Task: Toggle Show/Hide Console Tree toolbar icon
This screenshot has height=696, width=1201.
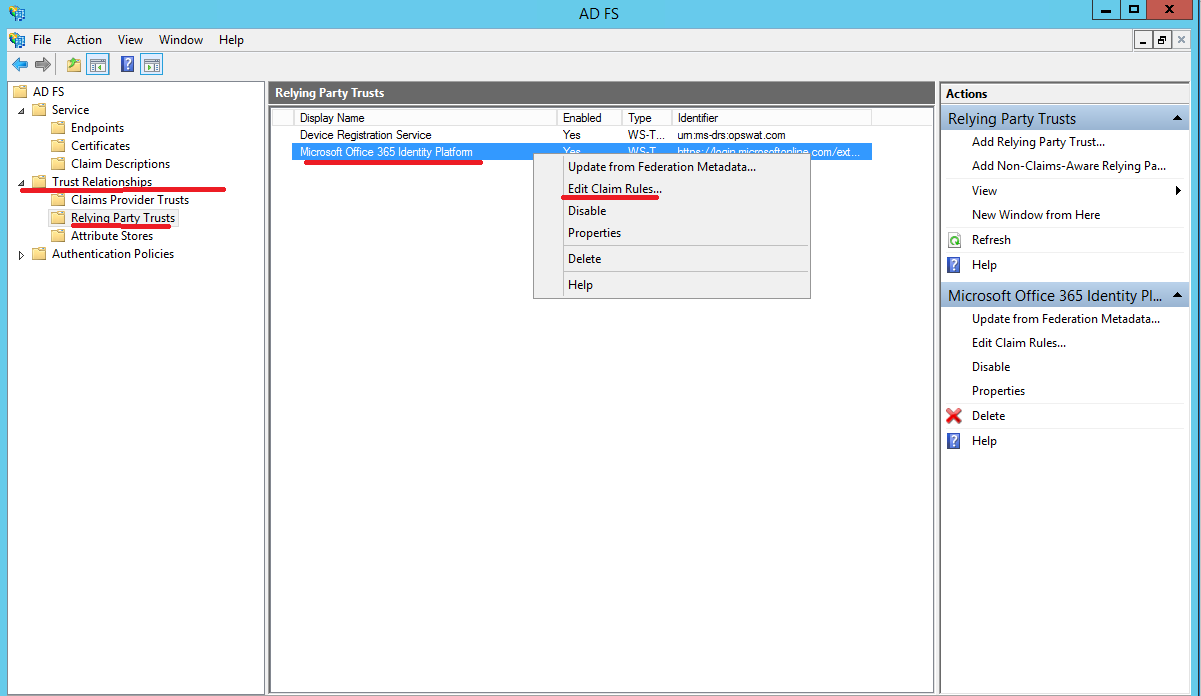Action: [97, 65]
